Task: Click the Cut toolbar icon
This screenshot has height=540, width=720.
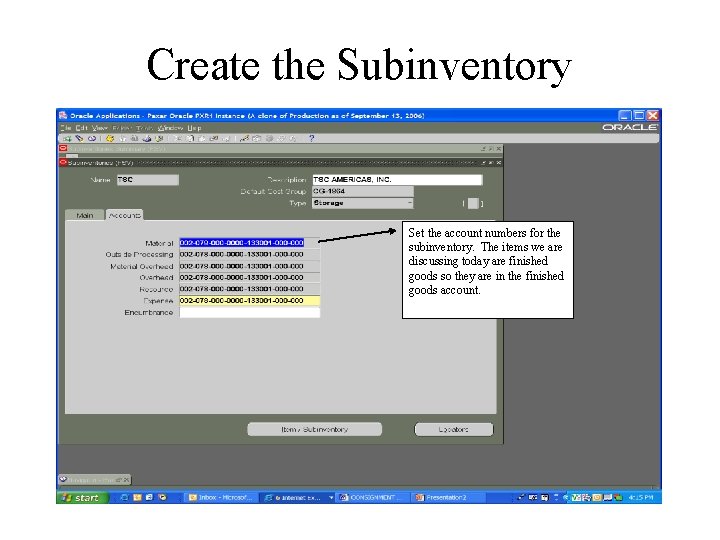Action: (x=178, y=138)
